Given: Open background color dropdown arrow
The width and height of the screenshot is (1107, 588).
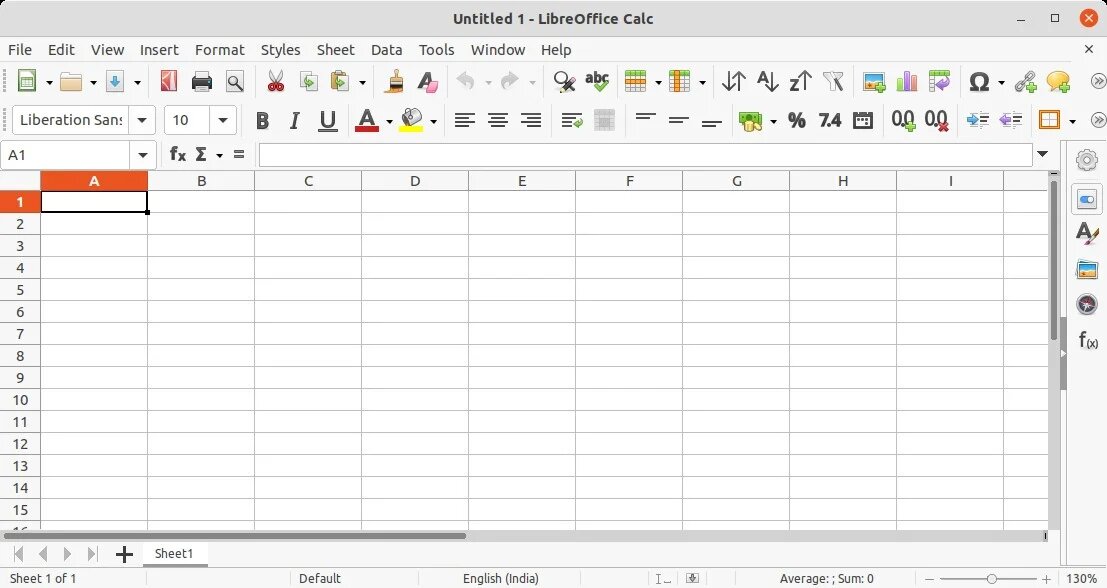Looking at the screenshot, I should (x=433, y=121).
